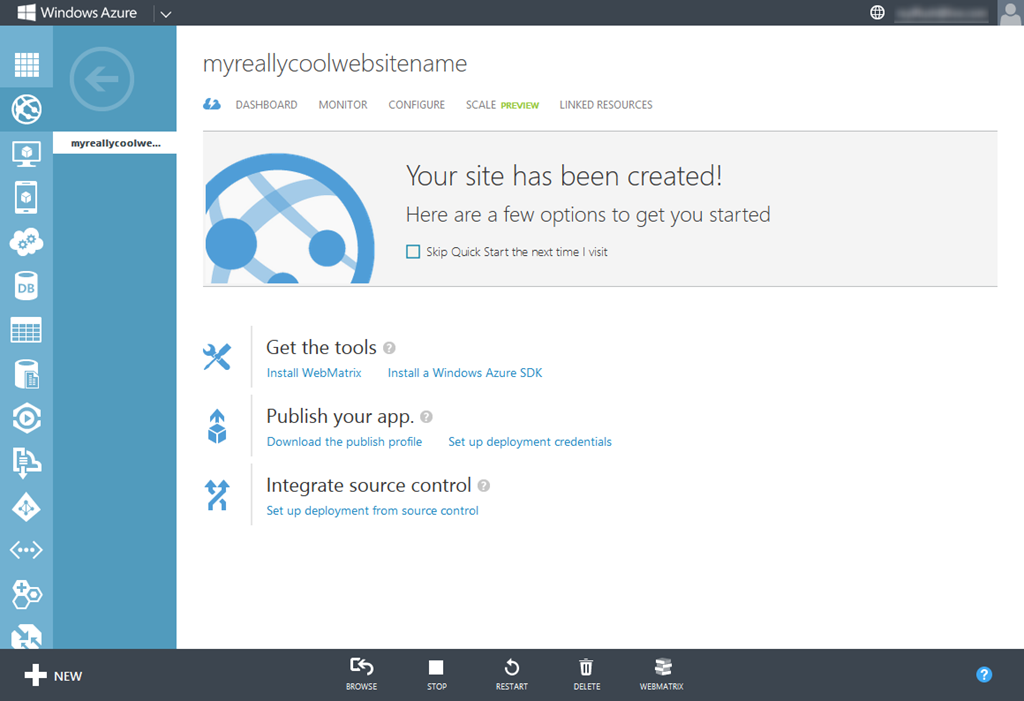Click the Install WebMatrix link
This screenshot has width=1024, height=701.
(x=314, y=373)
